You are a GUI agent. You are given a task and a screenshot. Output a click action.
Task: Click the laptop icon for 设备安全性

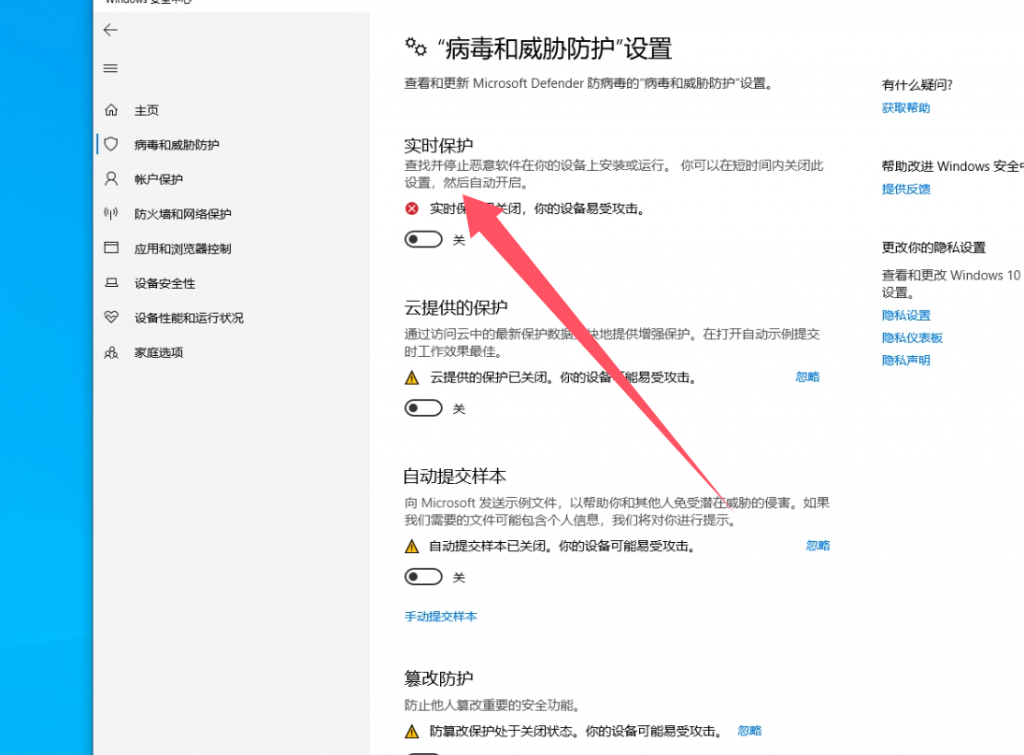click(111, 283)
